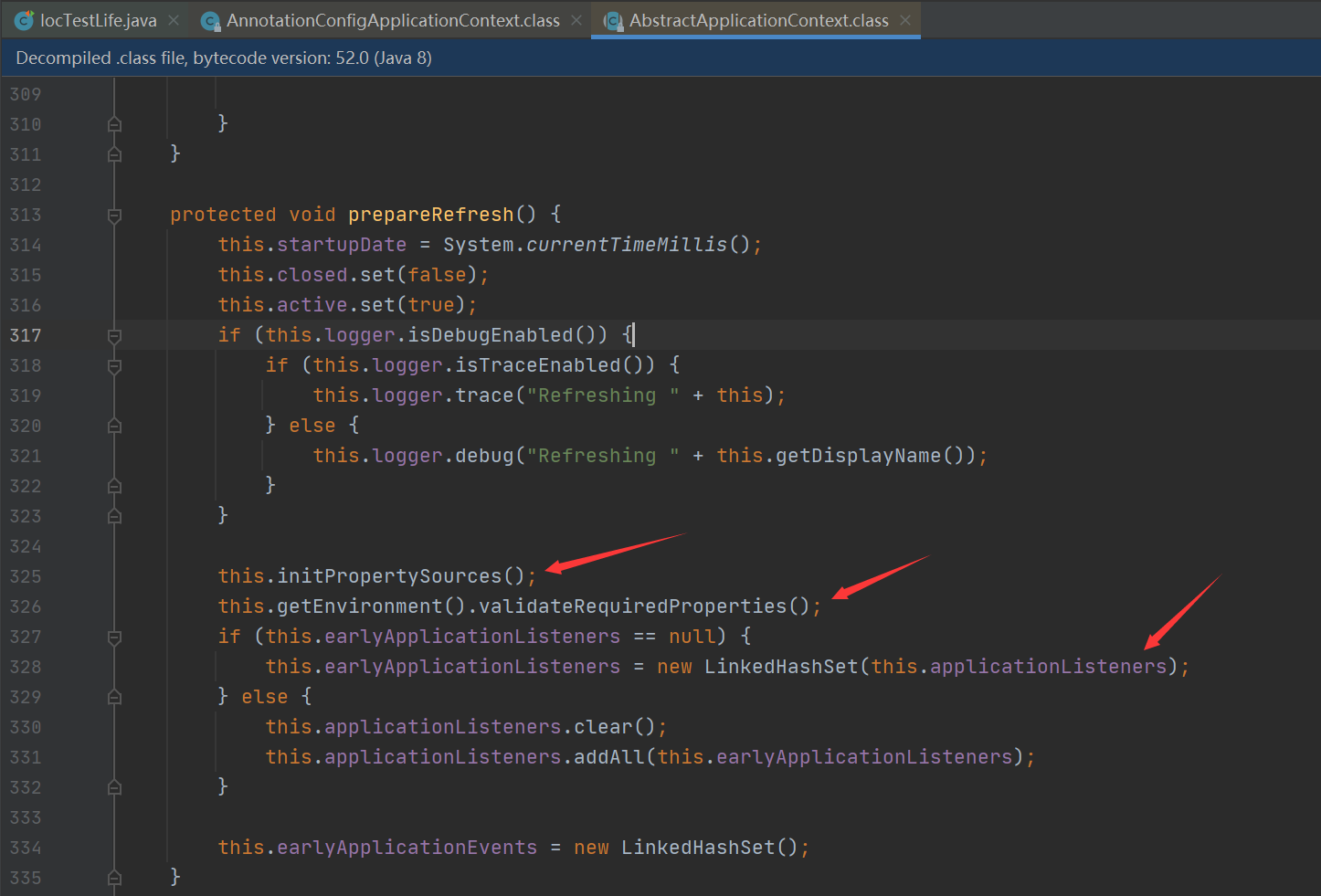Close the IocTestLife.java tab
This screenshot has height=896, width=1321.
pos(174,20)
